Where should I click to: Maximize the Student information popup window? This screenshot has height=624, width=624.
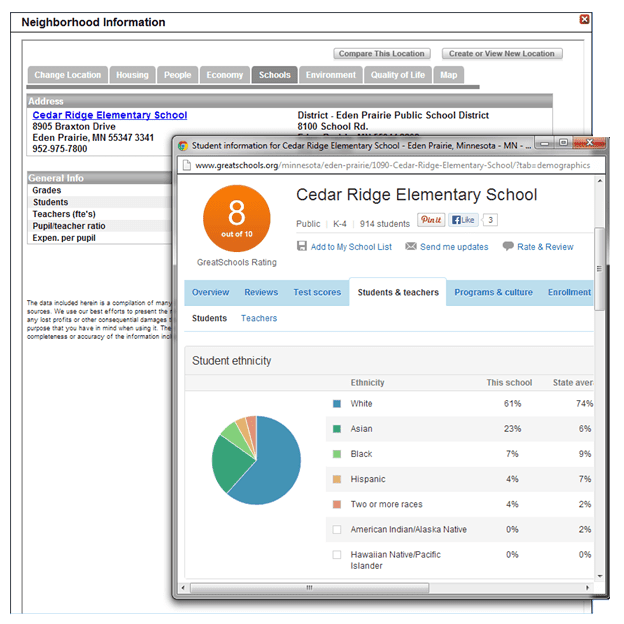563,143
